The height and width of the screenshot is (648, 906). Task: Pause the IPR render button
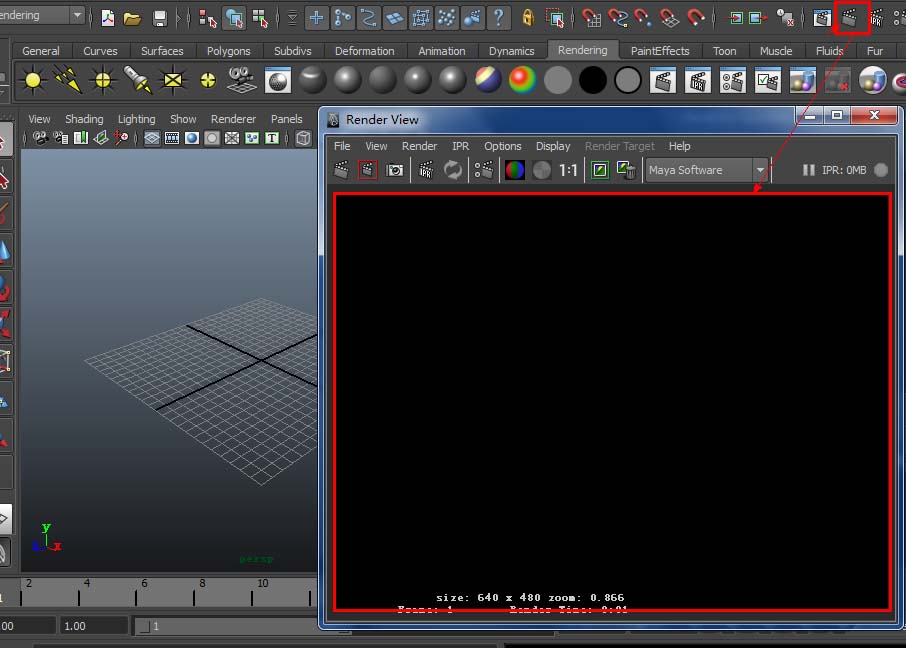[808, 170]
